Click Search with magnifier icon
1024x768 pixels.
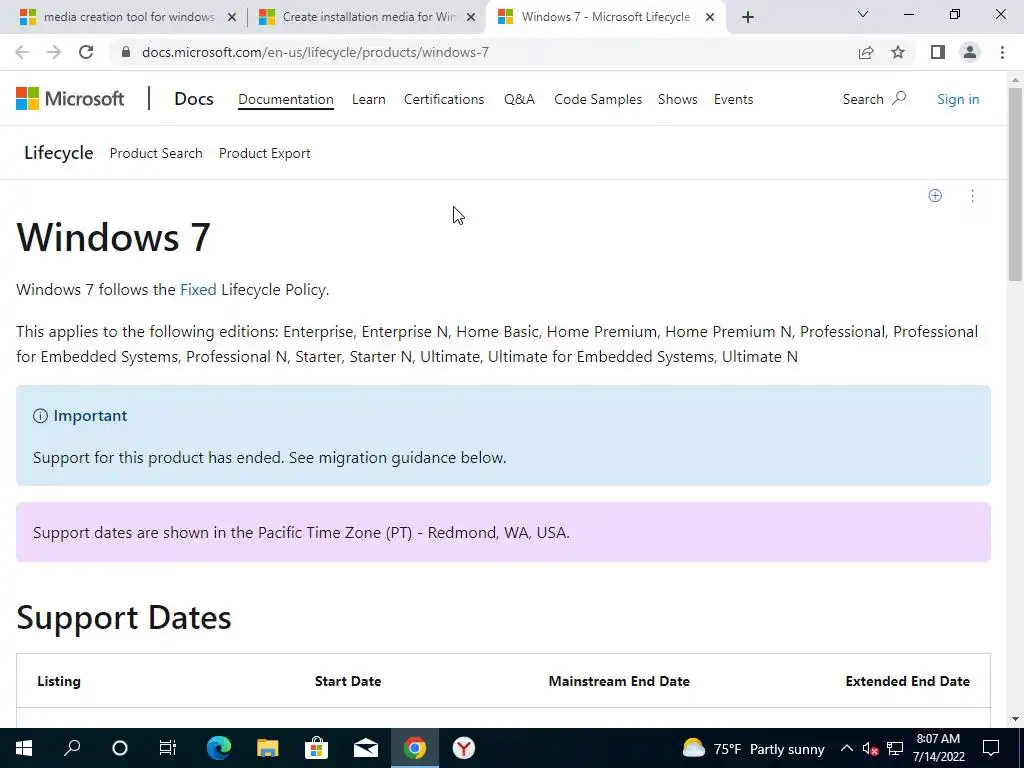tap(874, 99)
